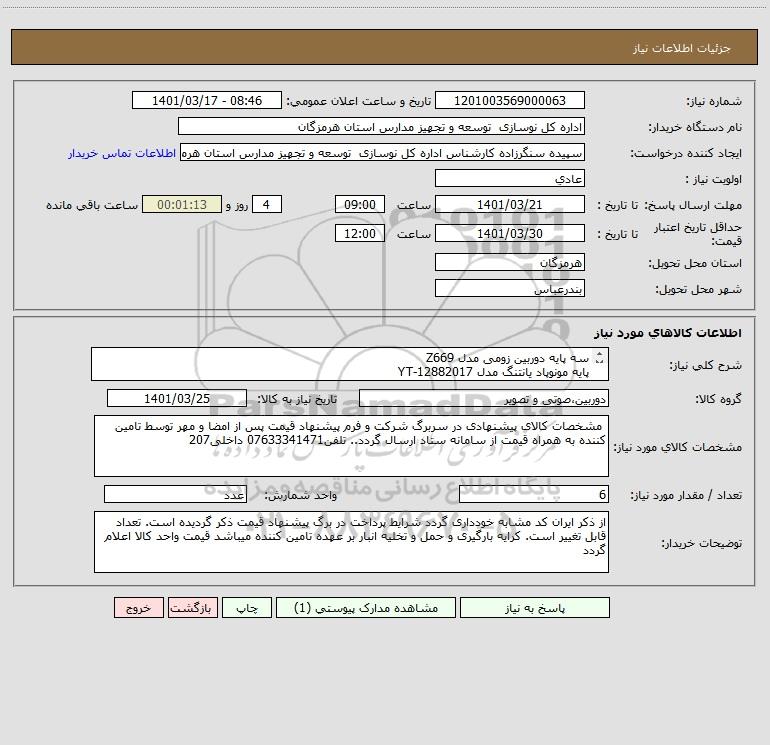770x745 pixels.
Task: Click the تاریخ نیاز به کالا field 1401/03/25
Action: (177, 398)
